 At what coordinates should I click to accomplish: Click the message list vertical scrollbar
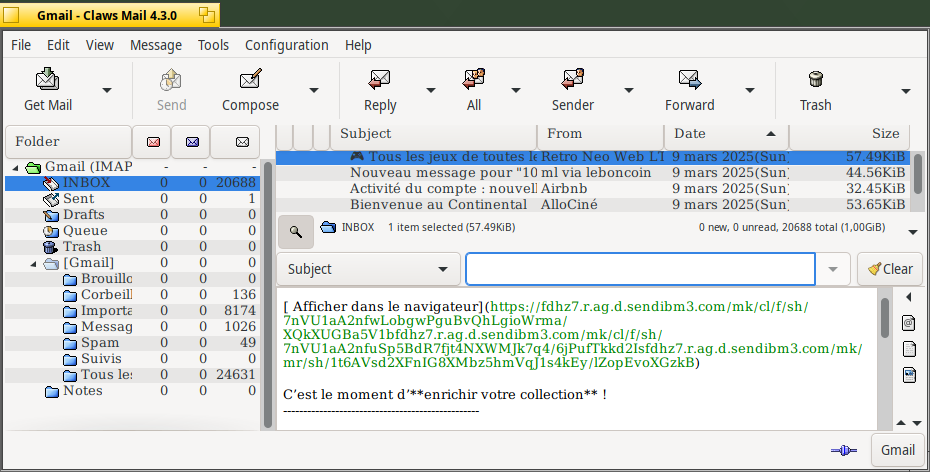918,172
